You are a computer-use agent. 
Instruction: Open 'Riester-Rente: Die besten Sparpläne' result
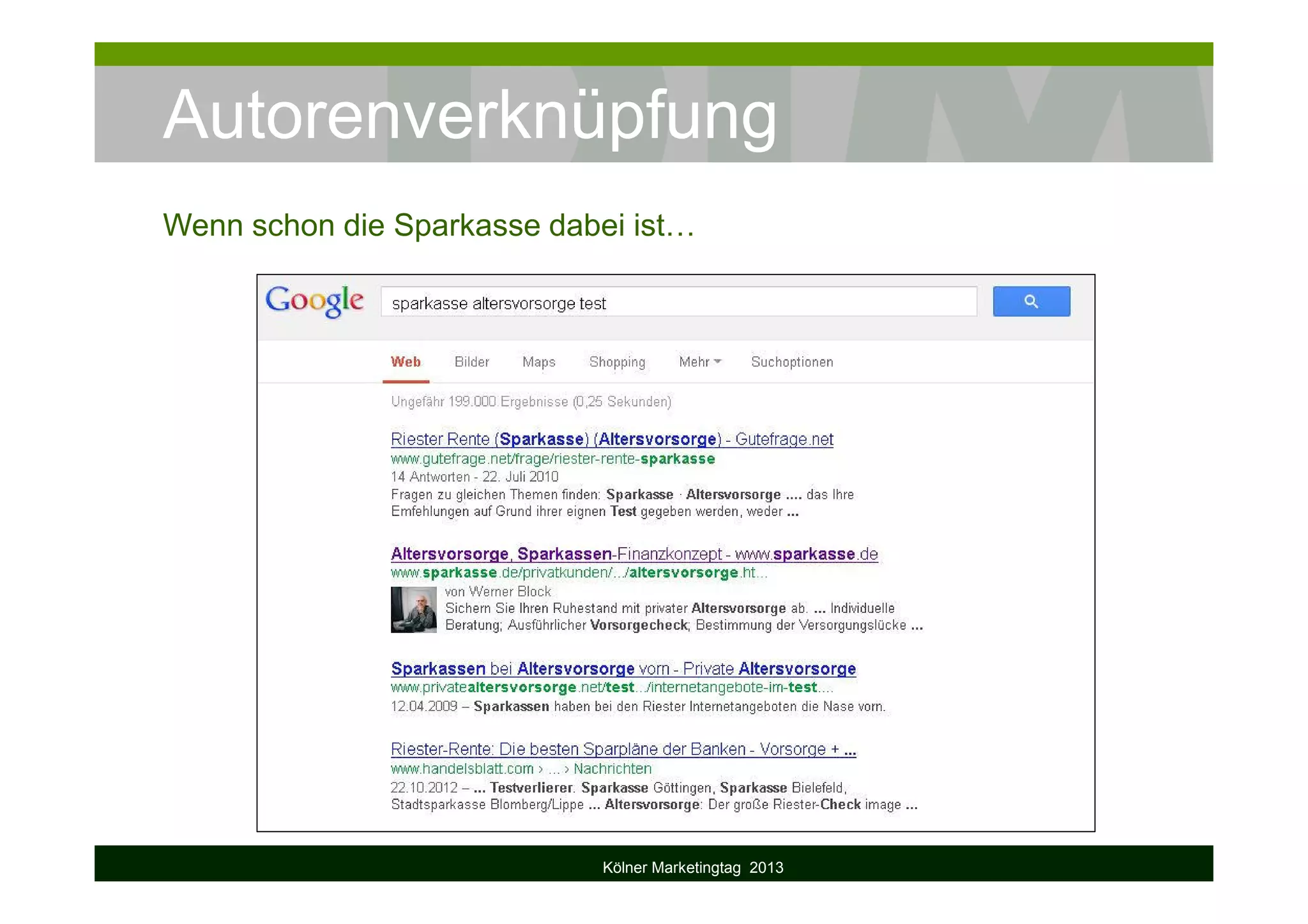623,749
